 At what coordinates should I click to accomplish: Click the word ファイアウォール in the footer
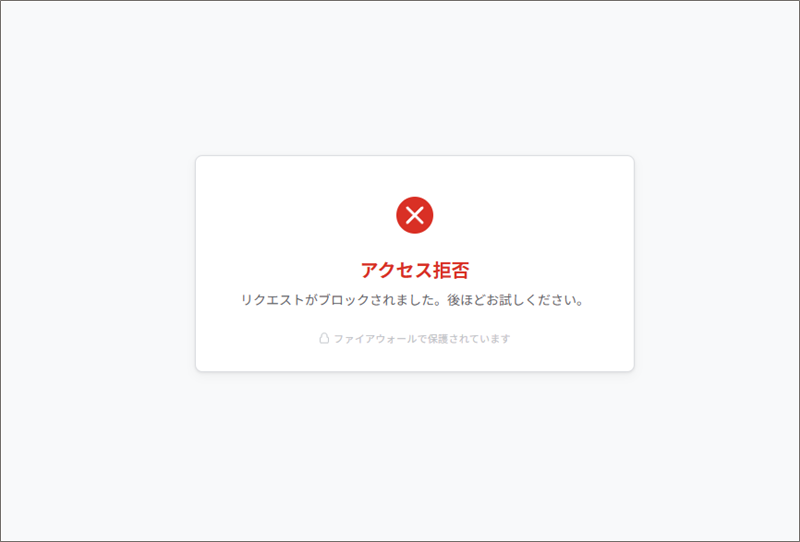point(375,338)
